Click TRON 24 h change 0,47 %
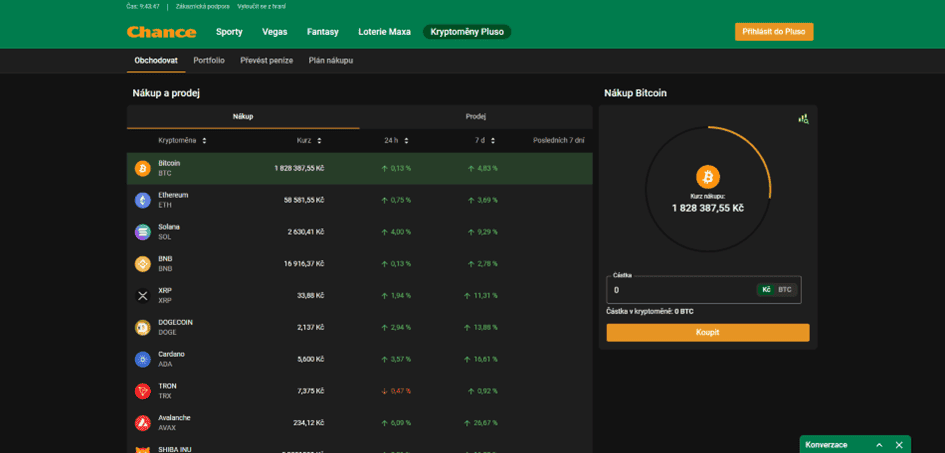The height and width of the screenshot is (453, 945). click(x=396, y=391)
